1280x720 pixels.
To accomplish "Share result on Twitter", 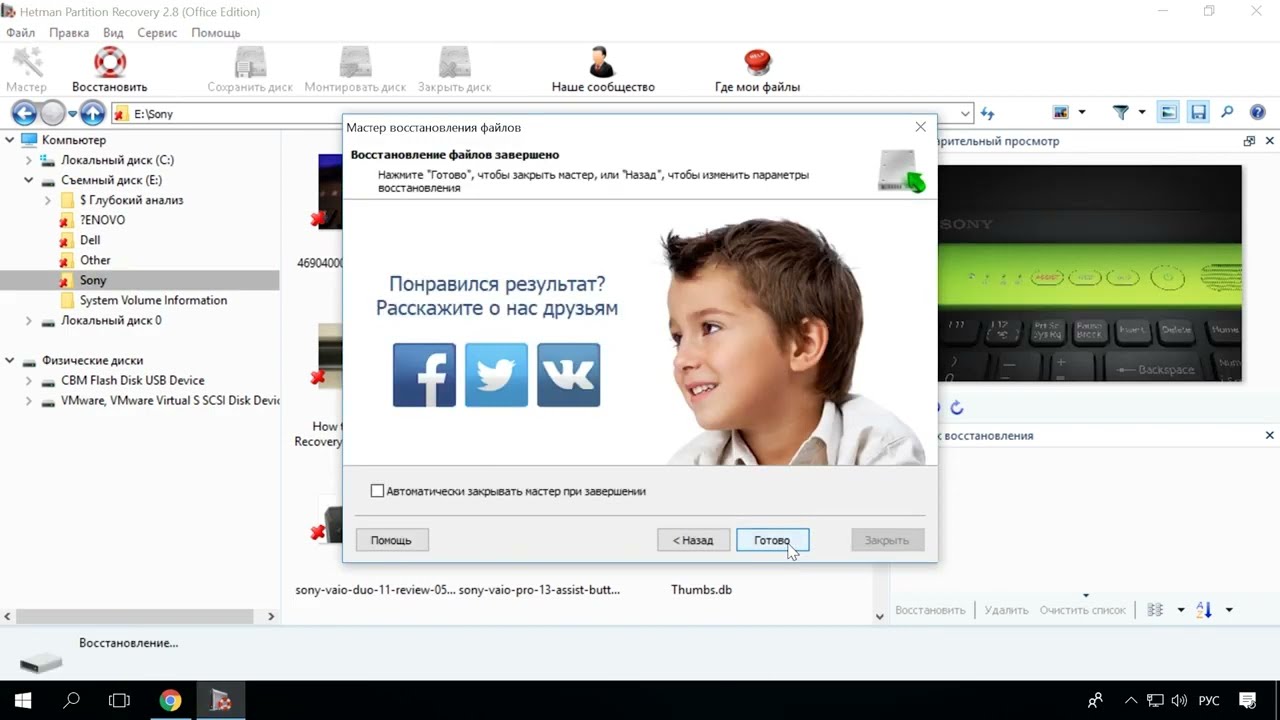I will click(x=496, y=375).
